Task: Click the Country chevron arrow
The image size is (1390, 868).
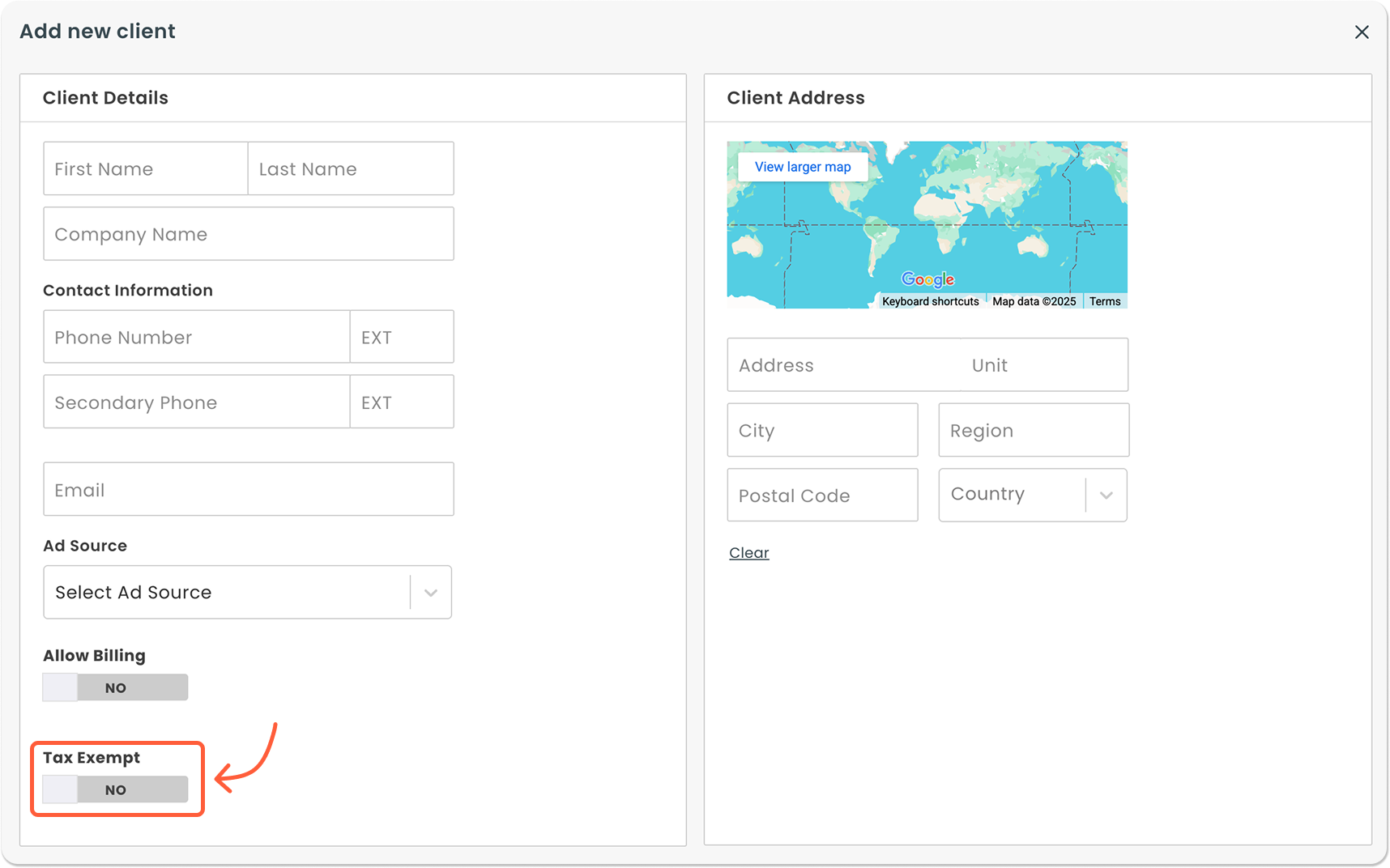Action: (x=1106, y=496)
